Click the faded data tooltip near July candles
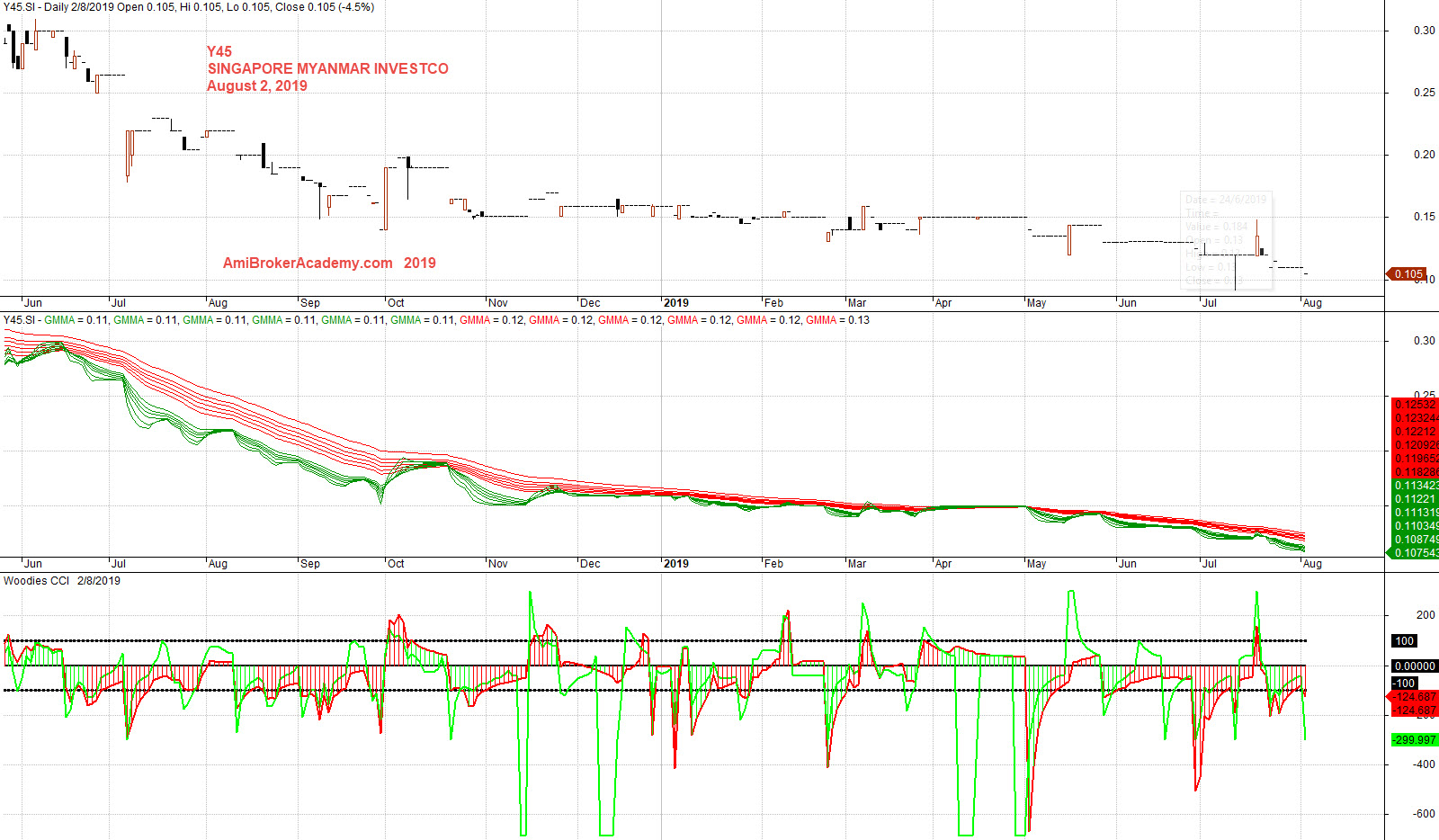The height and width of the screenshot is (840, 1439). 1226,240
